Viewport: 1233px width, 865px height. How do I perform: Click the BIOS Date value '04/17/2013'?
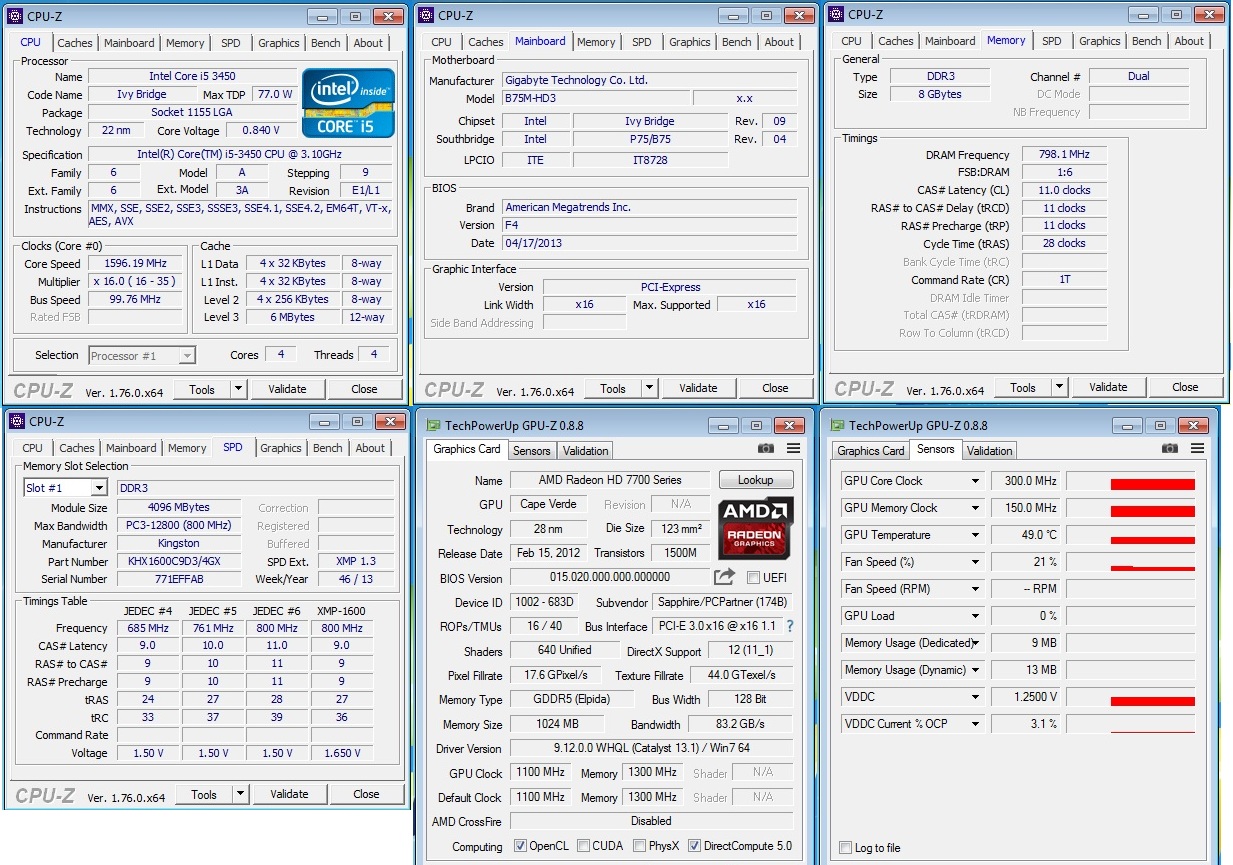tap(650, 243)
